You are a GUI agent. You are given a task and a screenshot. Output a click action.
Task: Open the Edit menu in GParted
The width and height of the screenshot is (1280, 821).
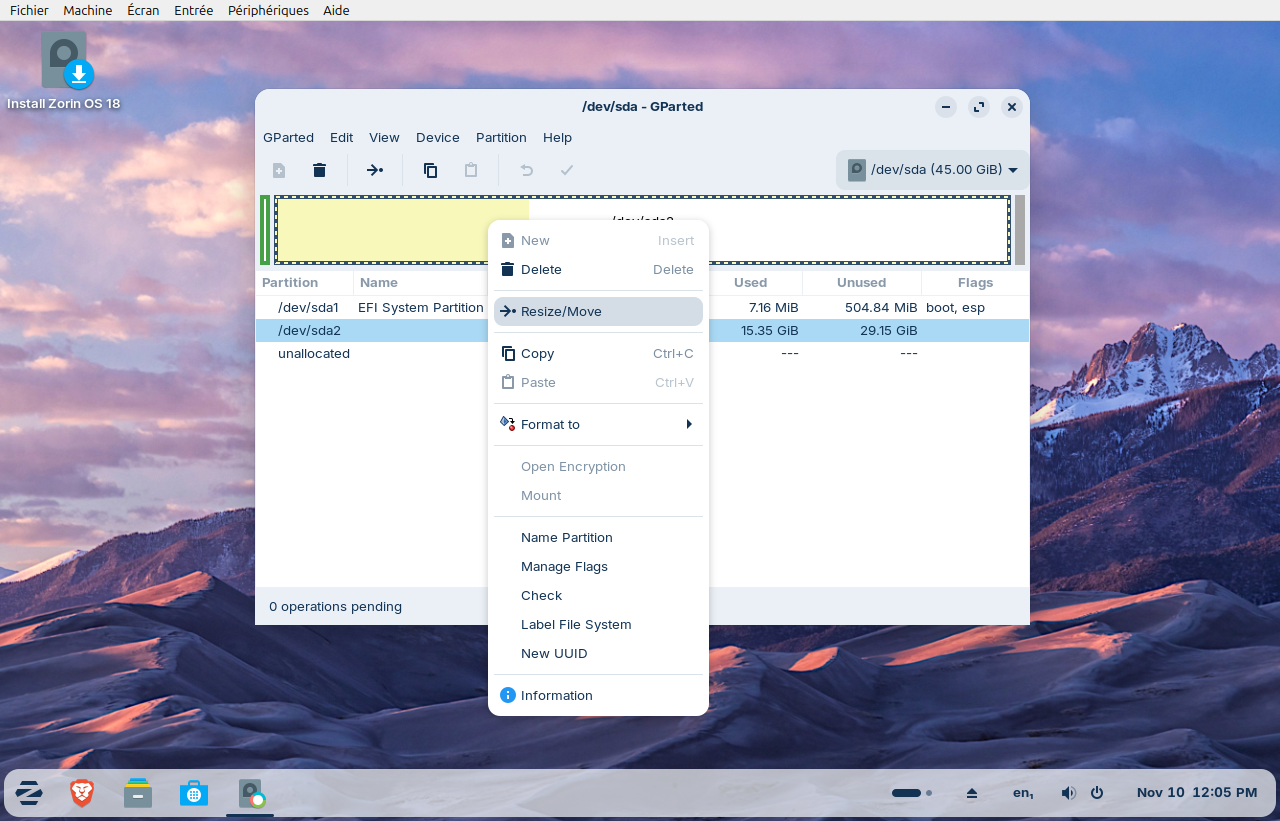(x=341, y=138)
